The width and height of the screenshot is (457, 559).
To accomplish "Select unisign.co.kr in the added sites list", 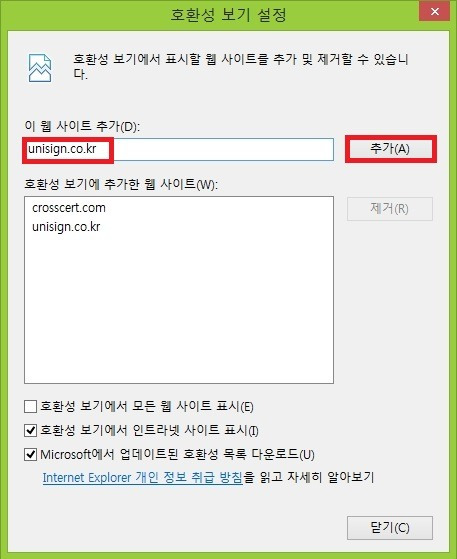I will [66, 227].
